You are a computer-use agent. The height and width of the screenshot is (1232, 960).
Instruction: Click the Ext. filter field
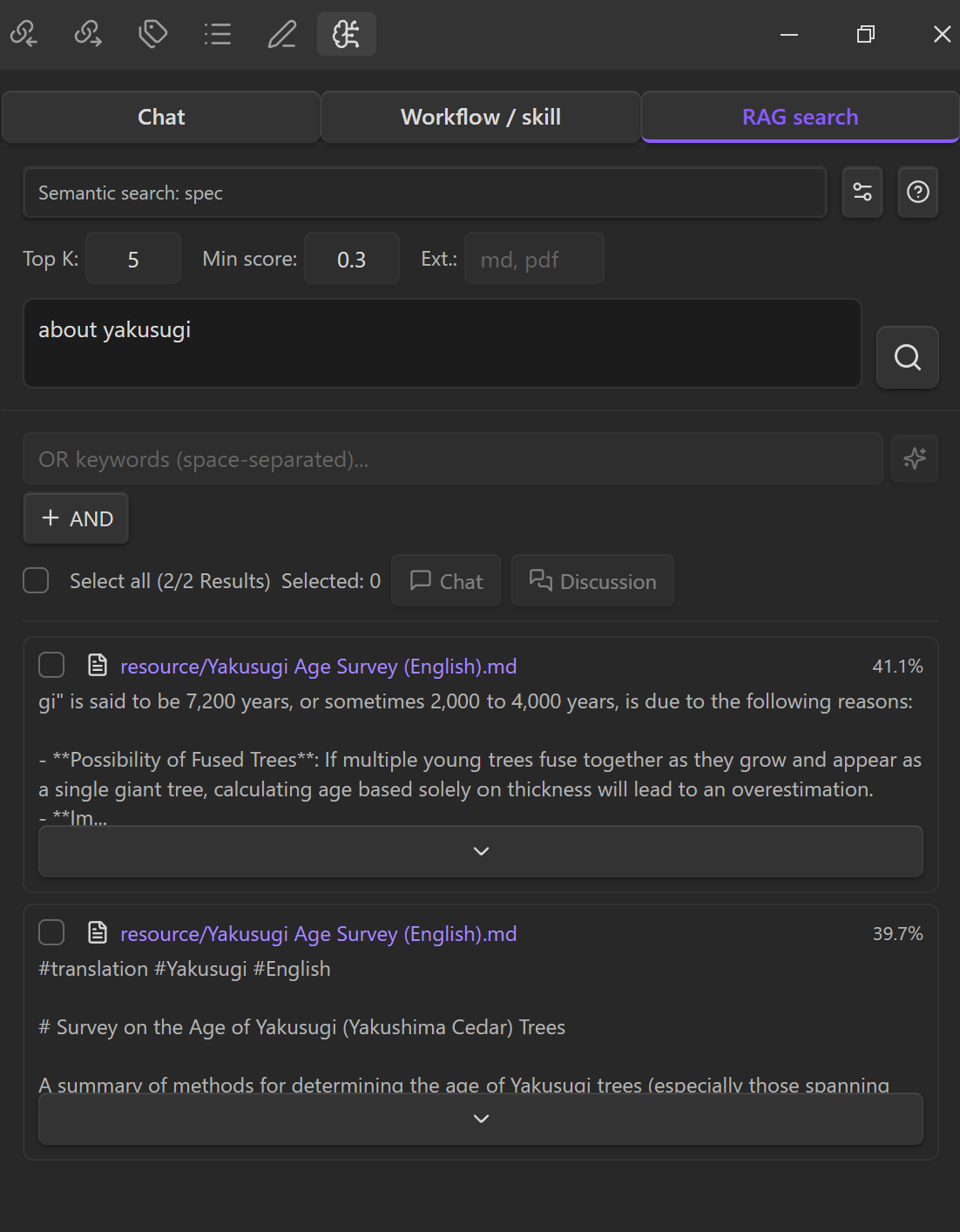tap(534, 259)
